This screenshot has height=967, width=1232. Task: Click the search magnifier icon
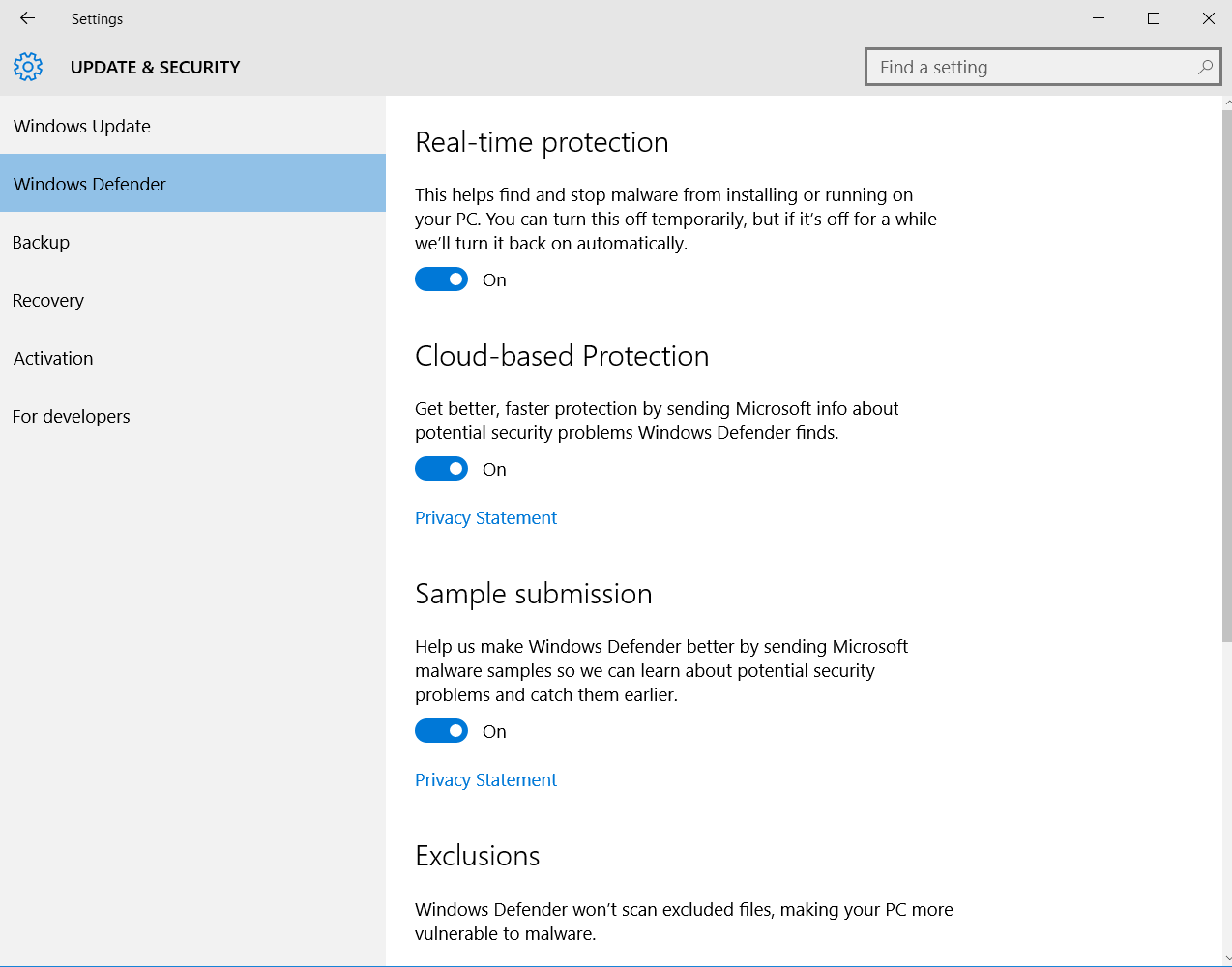click(x=1204, y=67)
